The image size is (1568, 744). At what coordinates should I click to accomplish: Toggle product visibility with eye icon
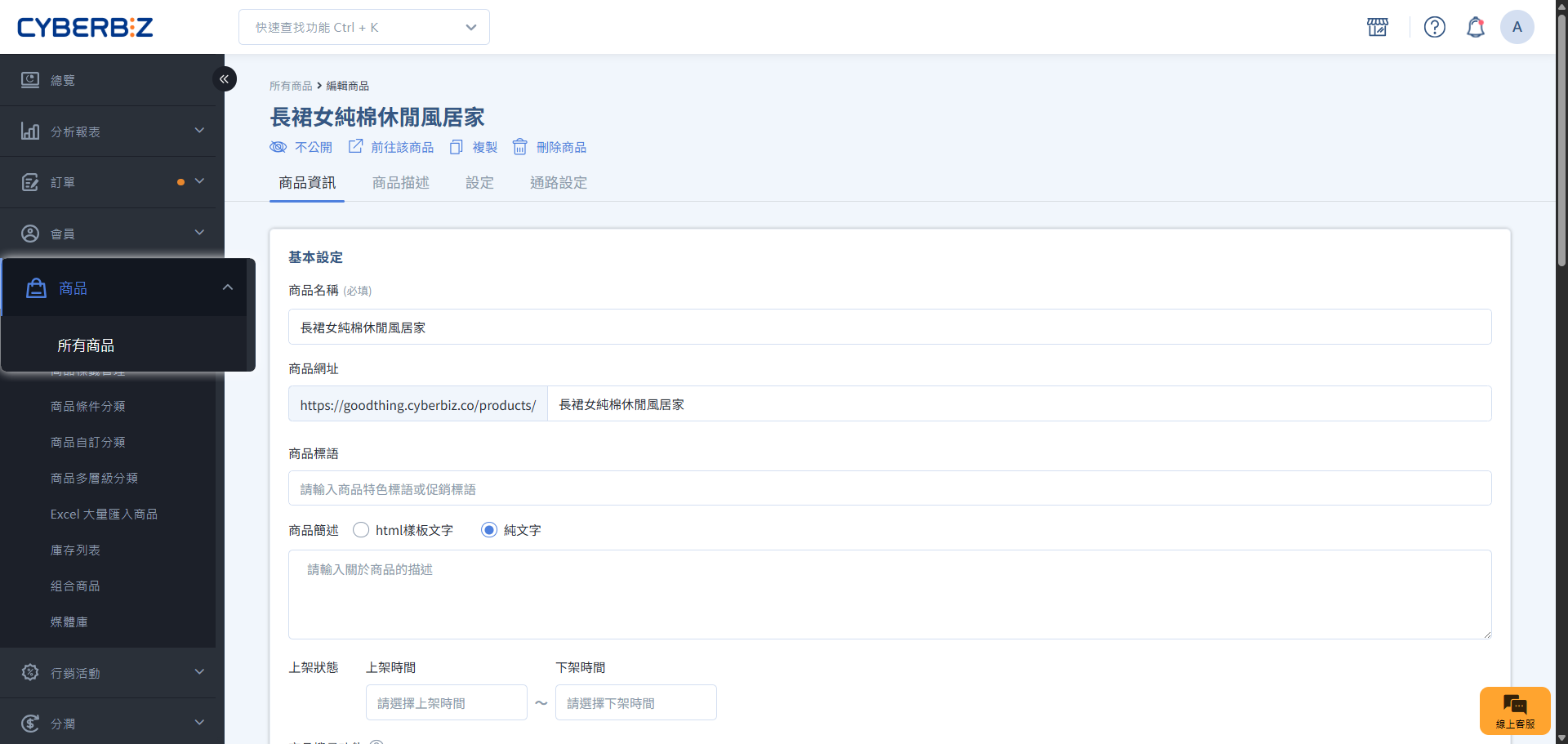278,147
